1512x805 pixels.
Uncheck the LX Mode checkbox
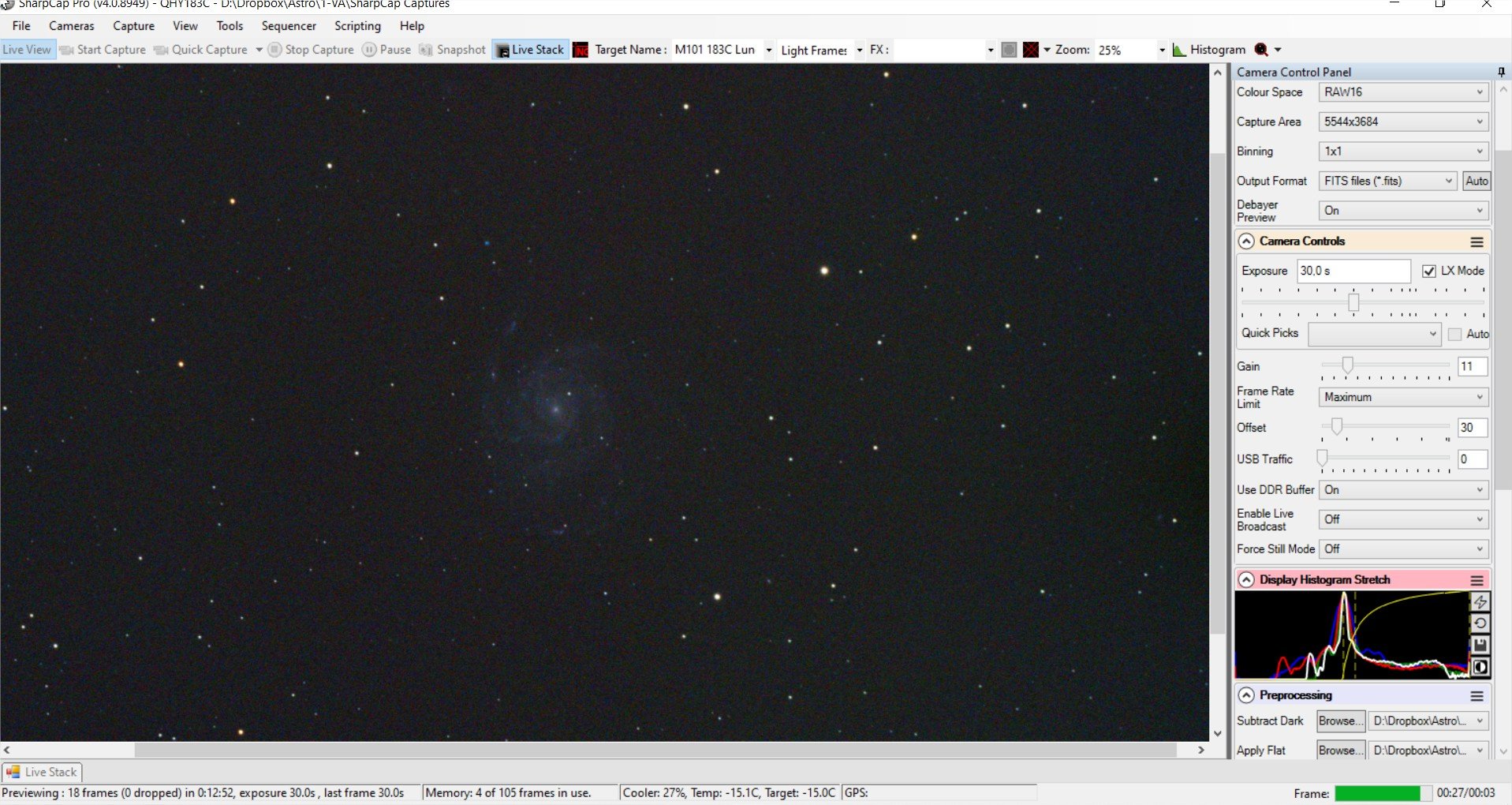click(1429, 271)
